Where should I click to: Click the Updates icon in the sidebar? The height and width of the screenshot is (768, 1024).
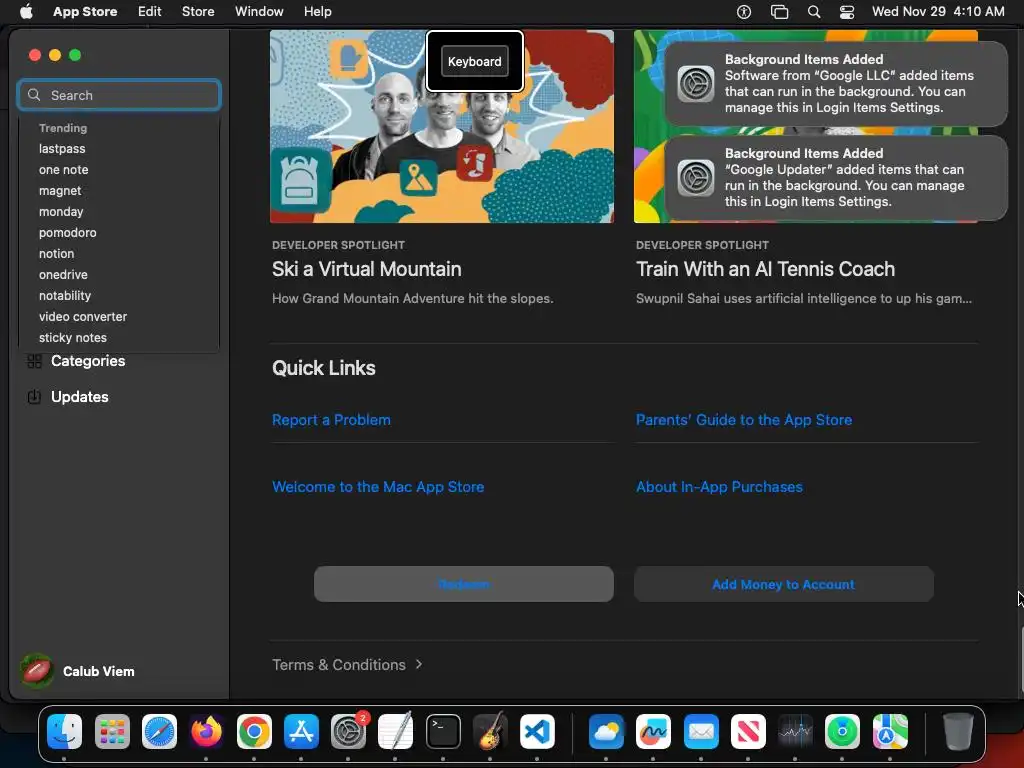34,396
